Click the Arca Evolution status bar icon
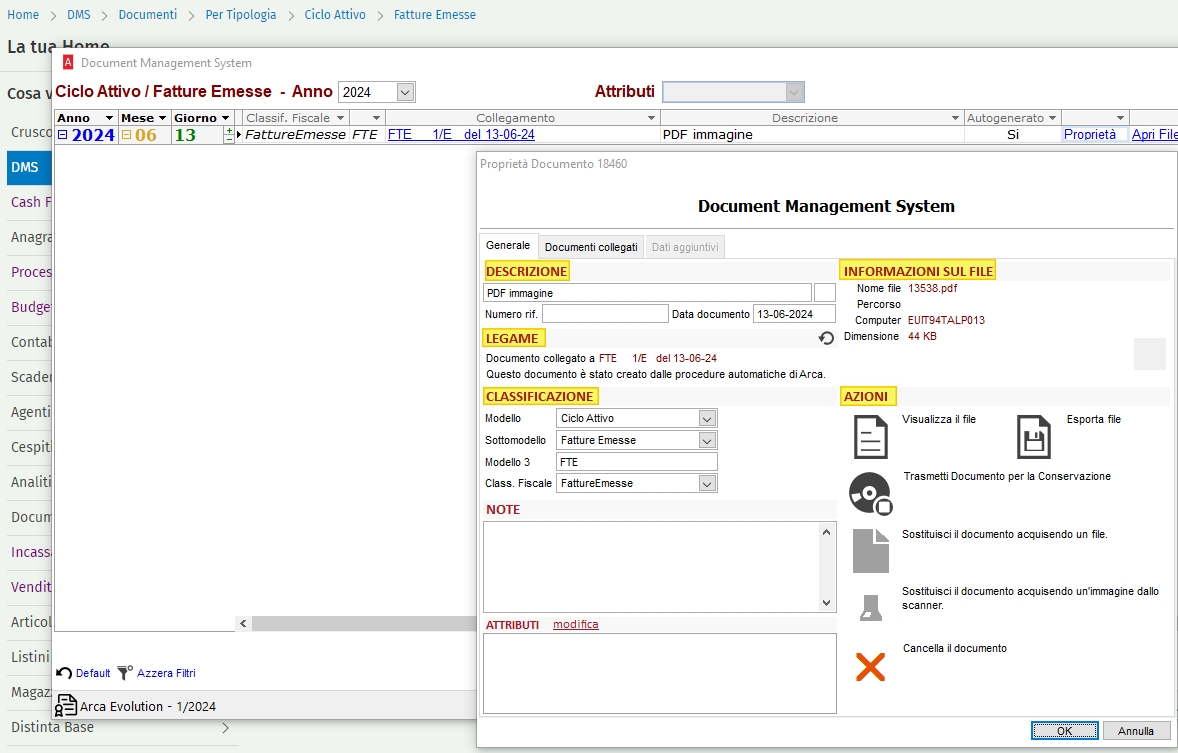This screenshot has width=1178, height=753. [66, 706]
